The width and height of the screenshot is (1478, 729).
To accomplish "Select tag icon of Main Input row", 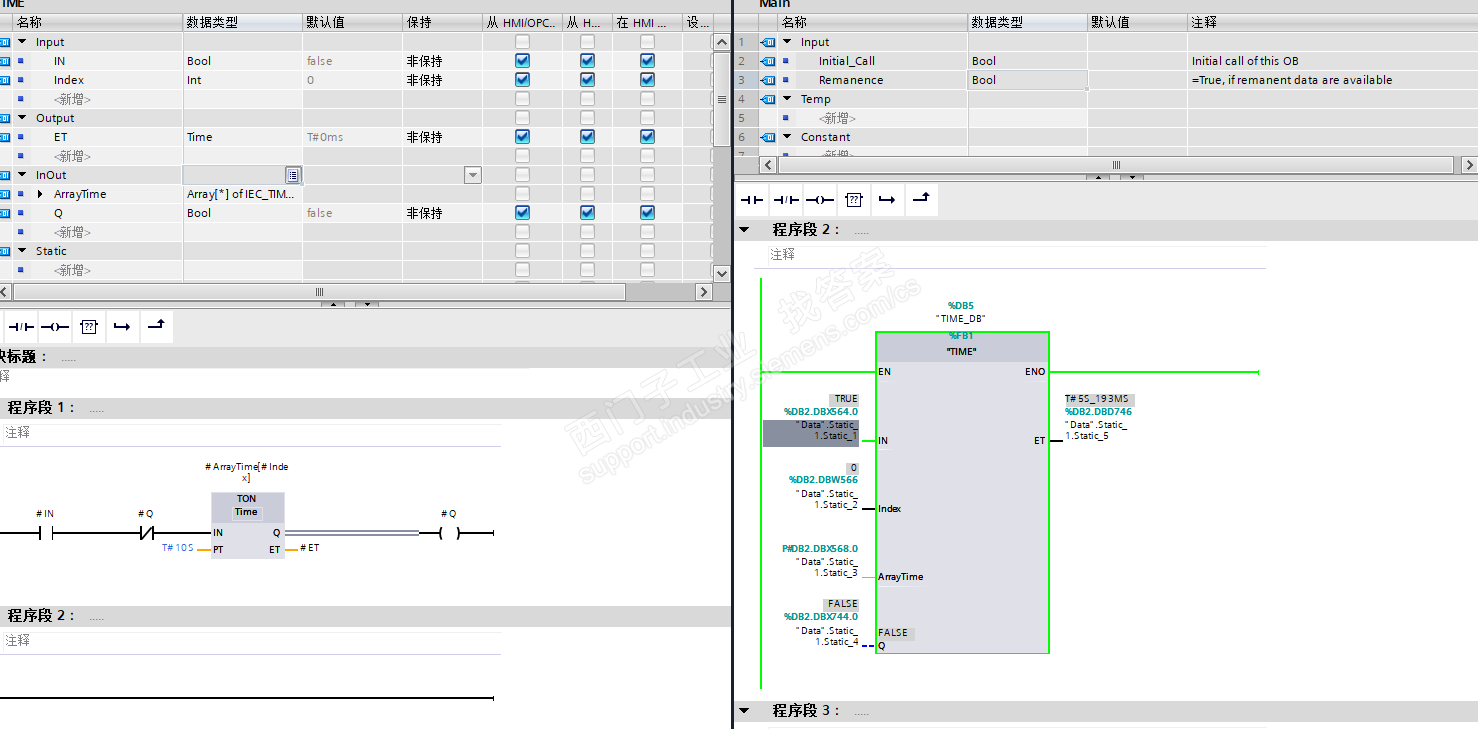I will tap(768, 42).
